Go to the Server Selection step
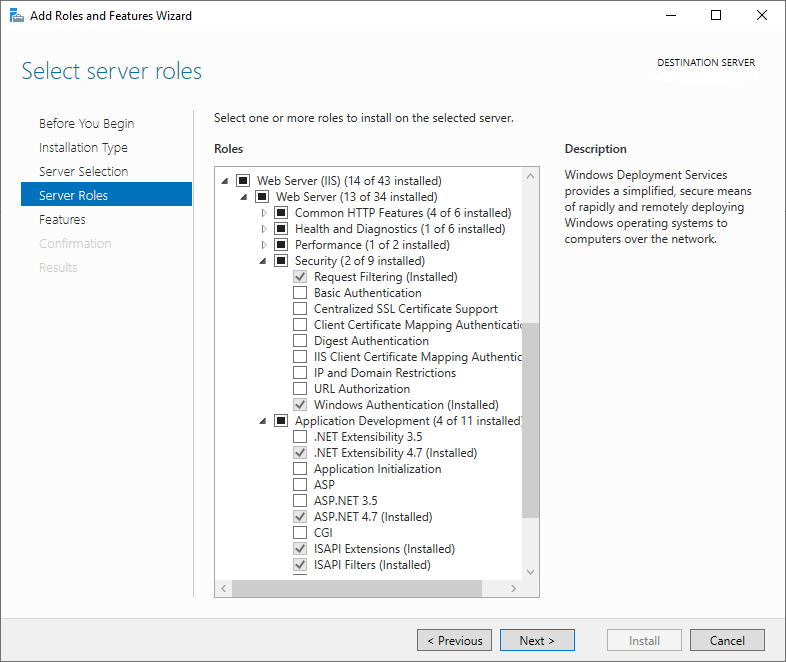786x662 pixels. click(84, 171)
